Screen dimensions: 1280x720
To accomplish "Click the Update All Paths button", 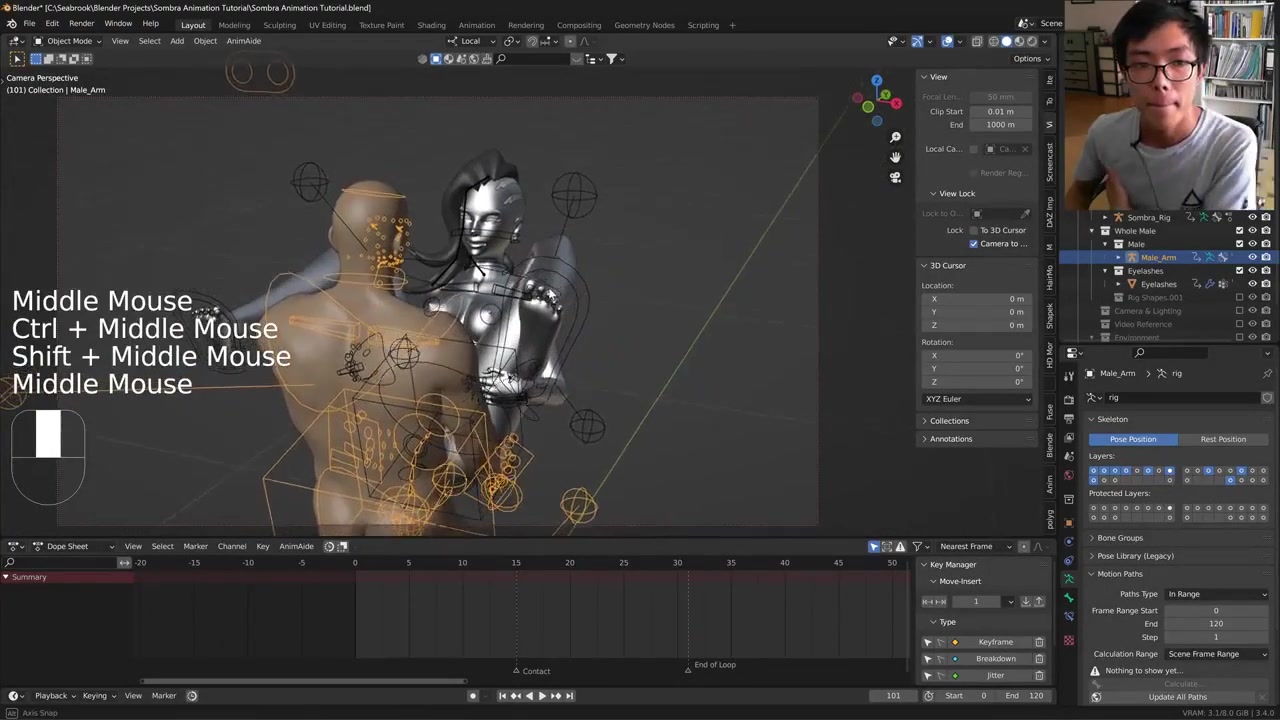I will (x=1177, y=697).
